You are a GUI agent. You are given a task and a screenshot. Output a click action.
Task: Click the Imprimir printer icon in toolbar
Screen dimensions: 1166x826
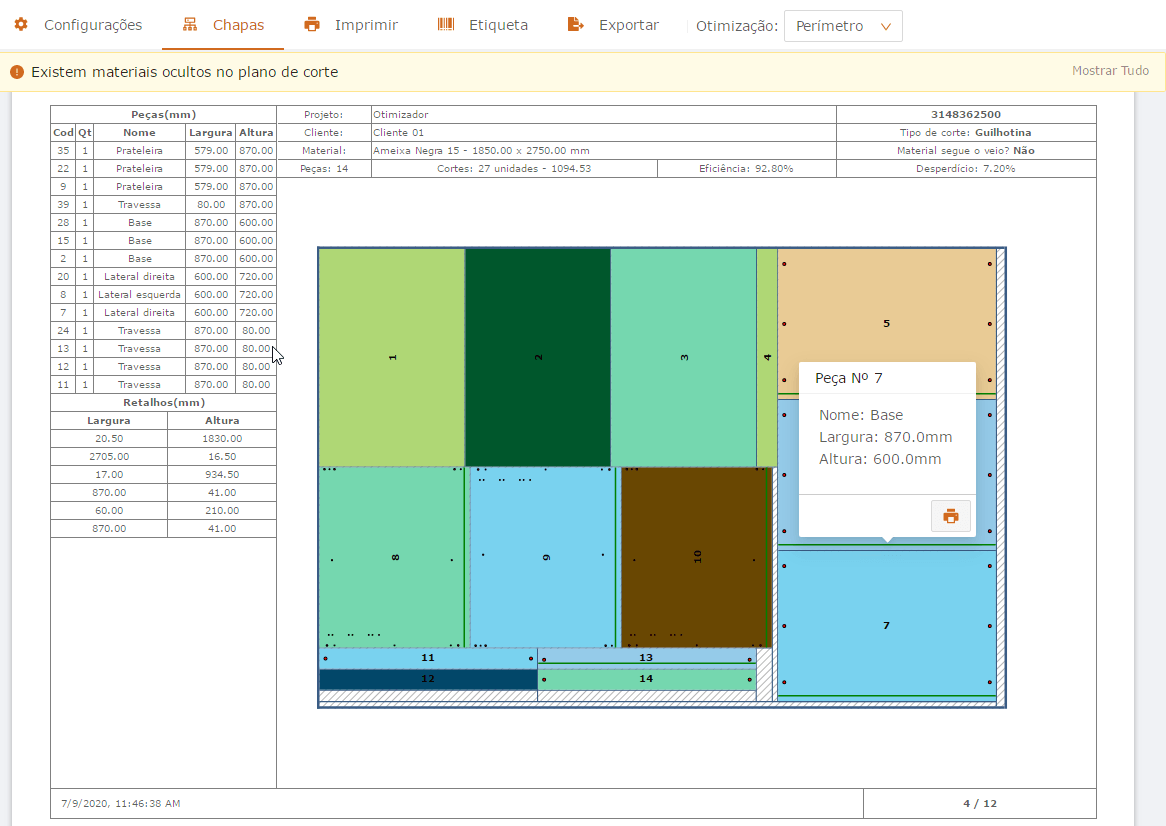click(x=312, y=25)
